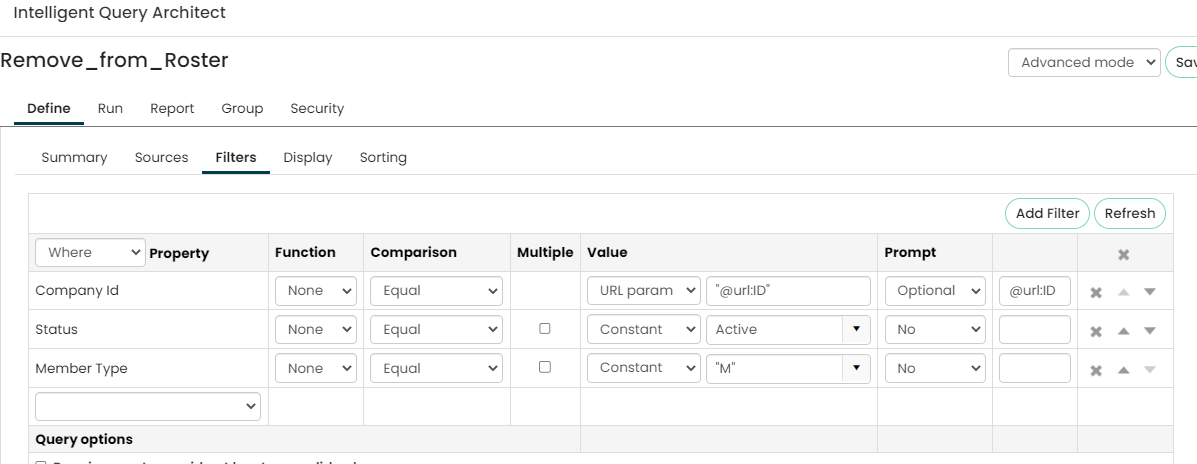This screenshot has width=1197, height=464.
Task: Switch to the Display tab
Action: coord(308,158)
